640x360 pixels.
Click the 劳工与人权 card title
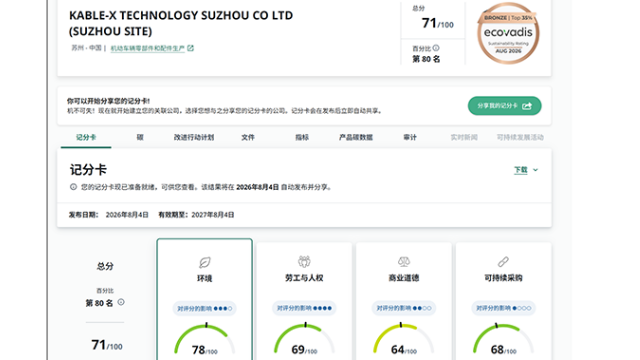point(304,278)
